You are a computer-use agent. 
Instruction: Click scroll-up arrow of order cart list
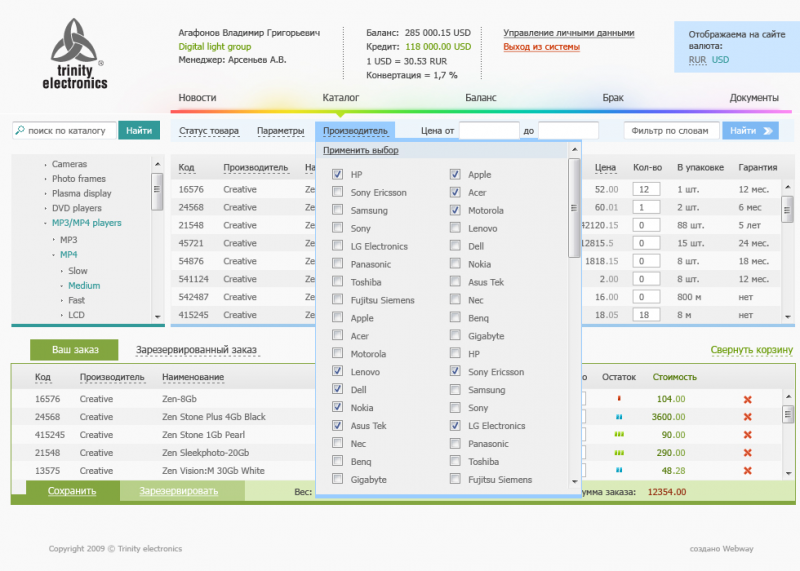click(788, 396)
